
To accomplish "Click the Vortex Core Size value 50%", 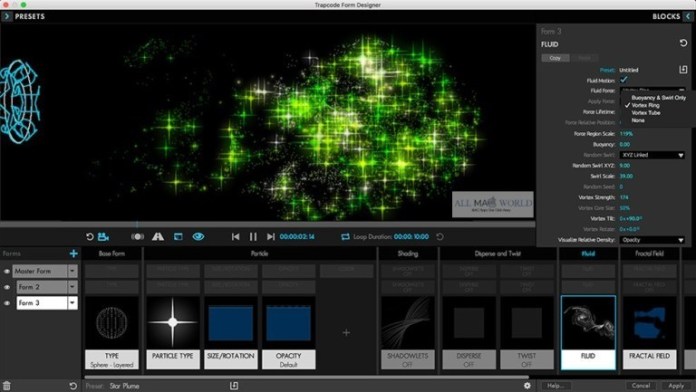I will coord(625,208).
